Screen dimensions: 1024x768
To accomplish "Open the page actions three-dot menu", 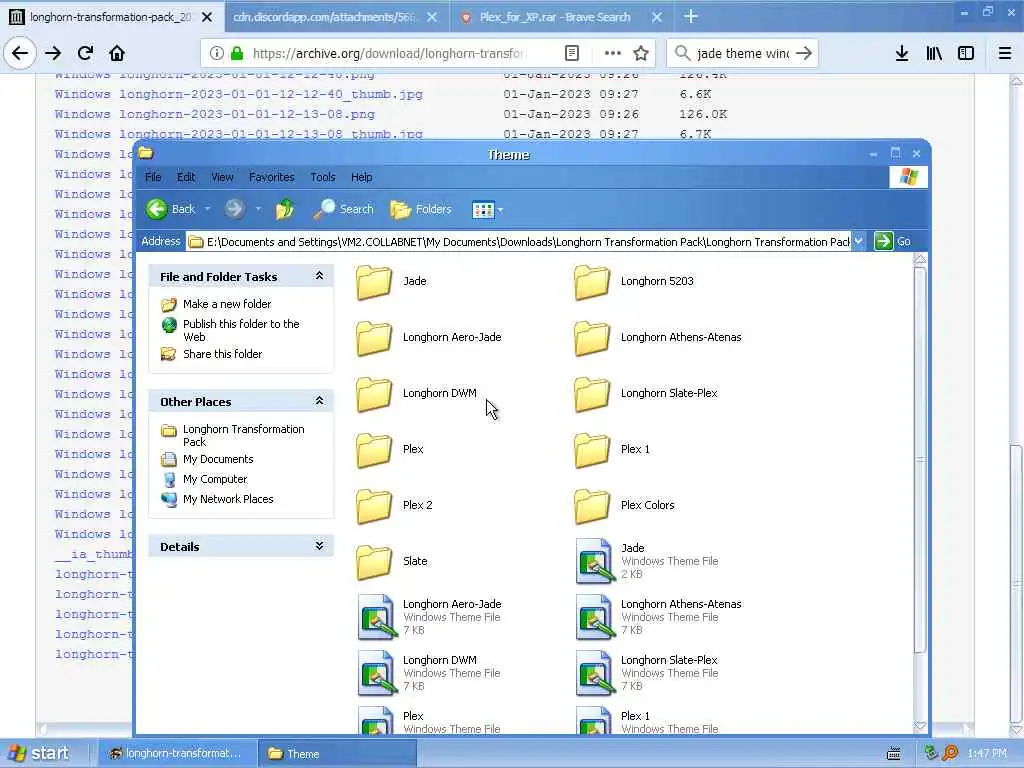I will [x=612, y=53].
